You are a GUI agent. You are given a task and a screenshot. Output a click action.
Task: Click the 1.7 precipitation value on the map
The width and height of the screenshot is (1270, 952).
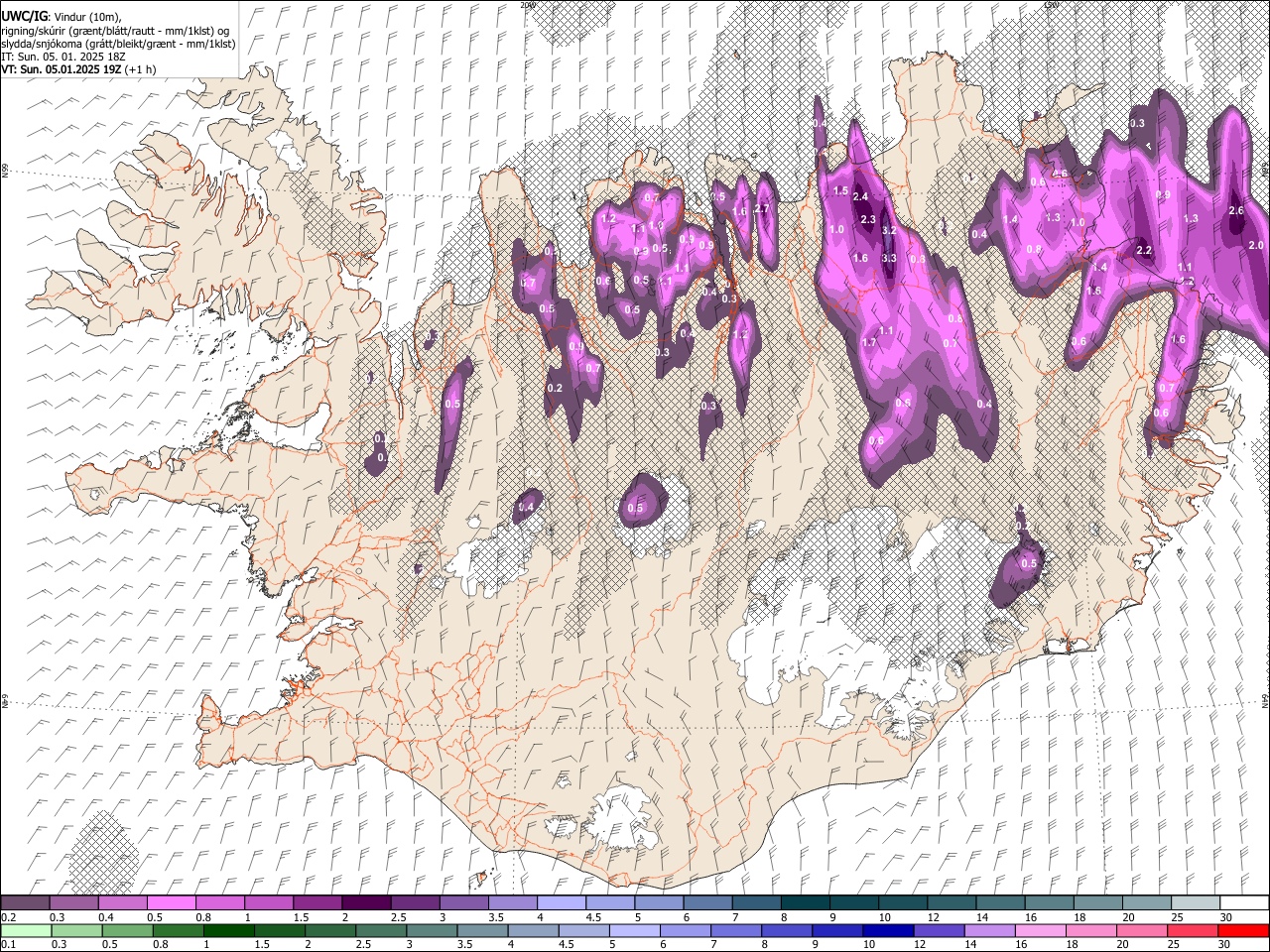[x=869, y=343]
